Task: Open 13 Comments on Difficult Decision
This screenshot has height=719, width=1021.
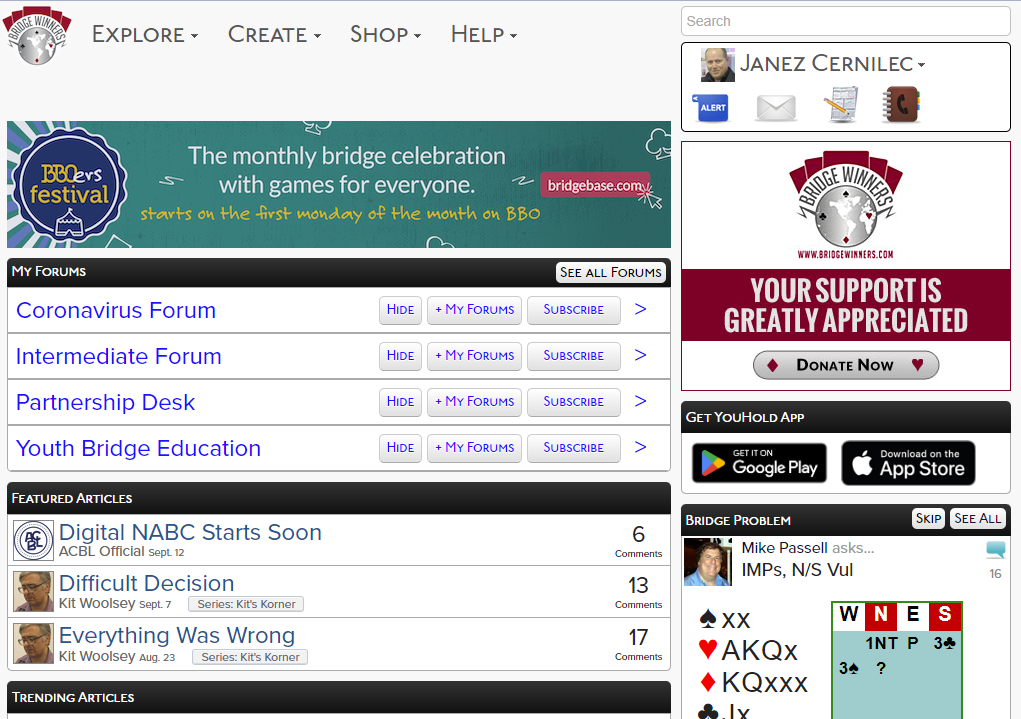Action: click(x=638, y=592)
